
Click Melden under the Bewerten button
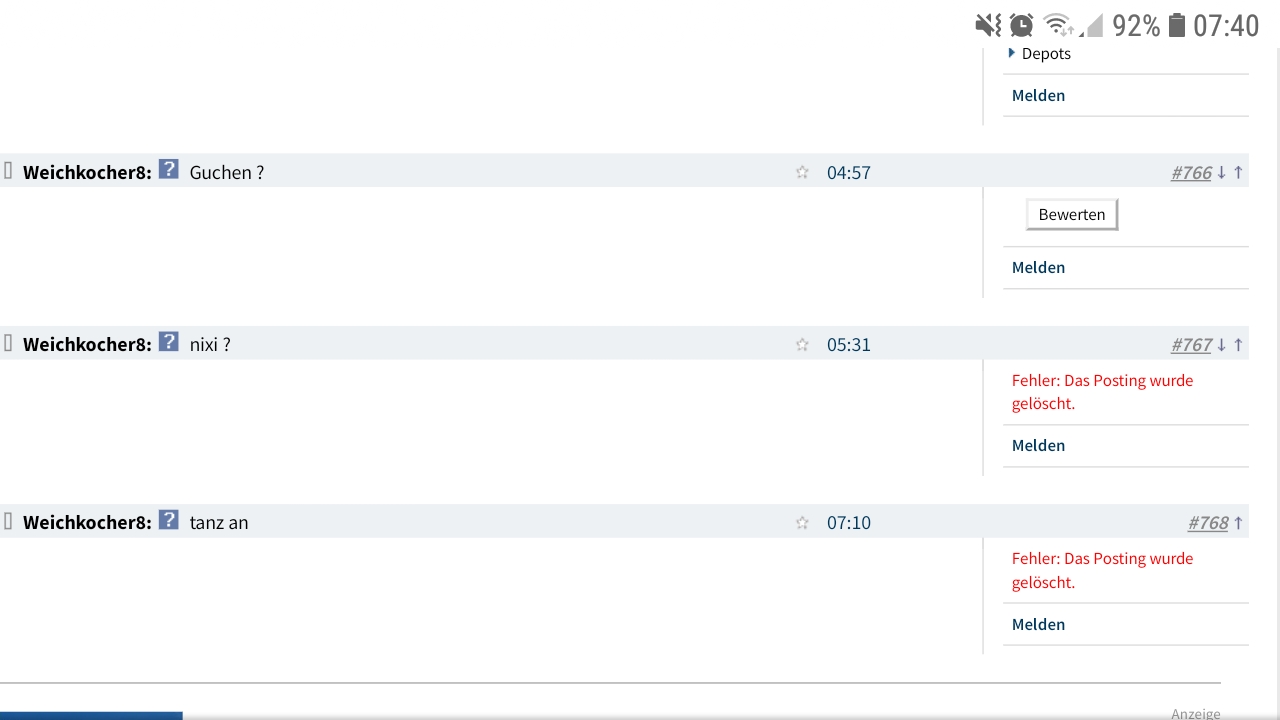[1038, 267]
